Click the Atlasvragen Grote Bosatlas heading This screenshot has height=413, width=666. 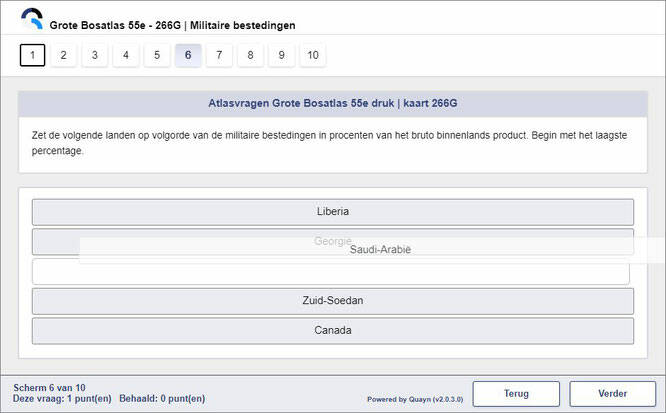333,103
